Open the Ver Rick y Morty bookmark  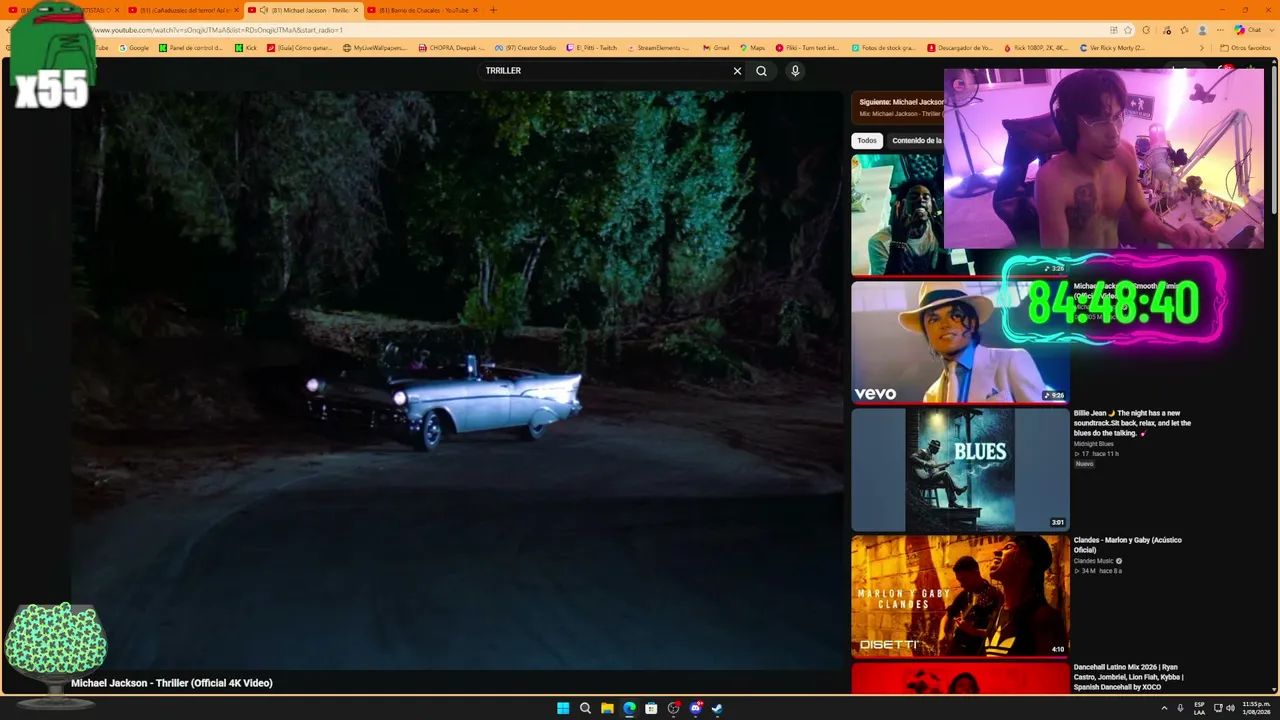pos(1112,47)
